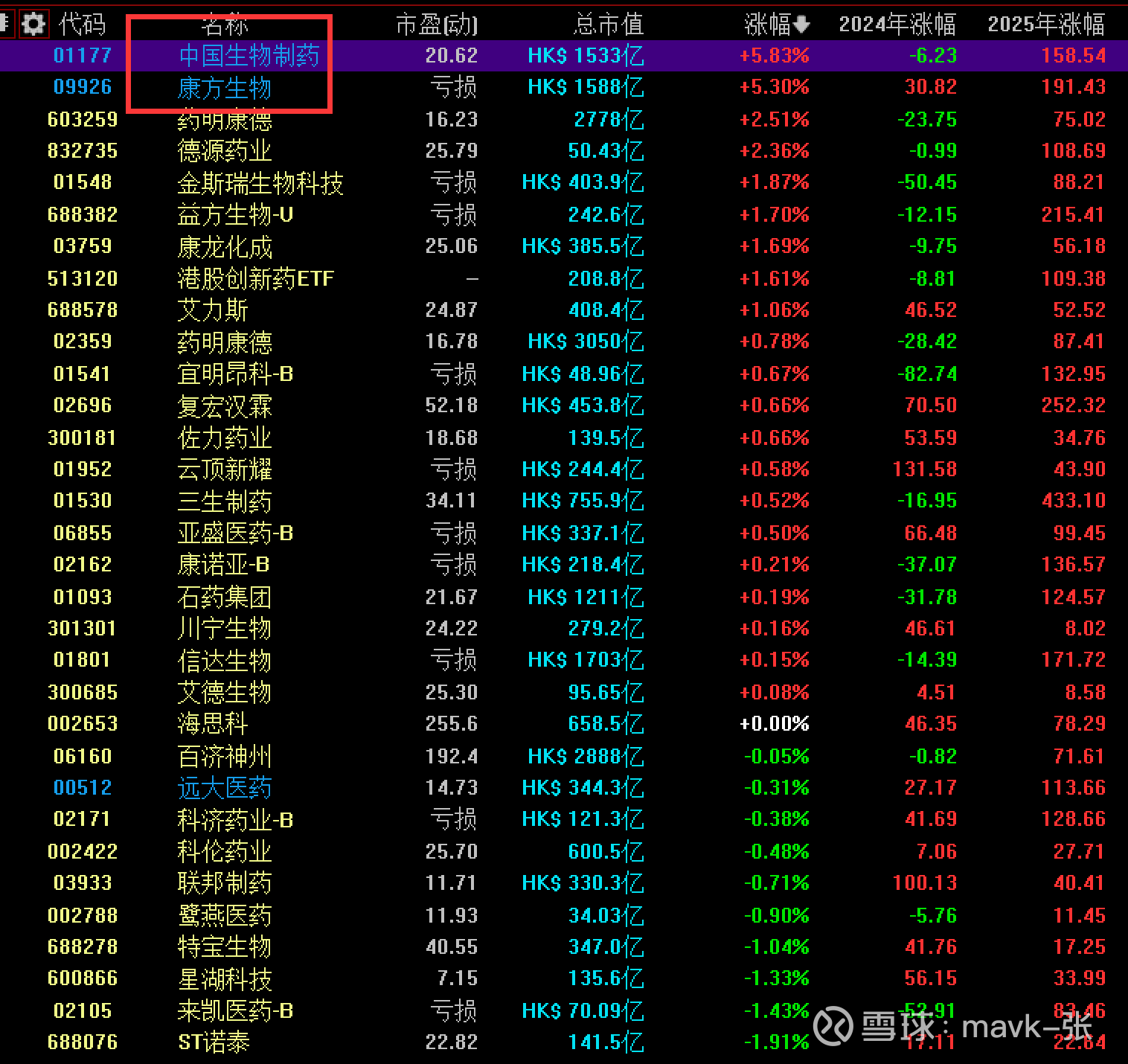Select 港股创新药ETF in the list

tap(256, 279)
